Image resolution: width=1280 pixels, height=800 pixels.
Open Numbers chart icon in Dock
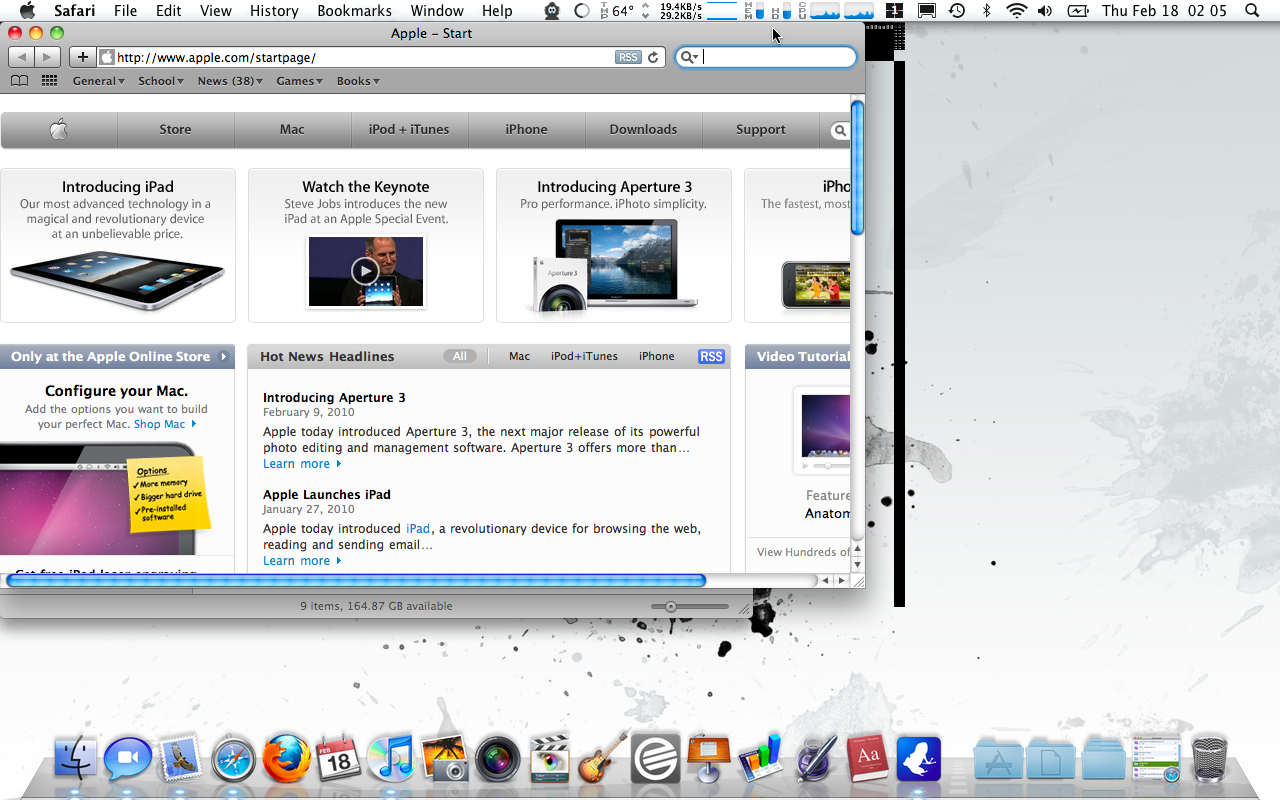(x=761, y=758)
